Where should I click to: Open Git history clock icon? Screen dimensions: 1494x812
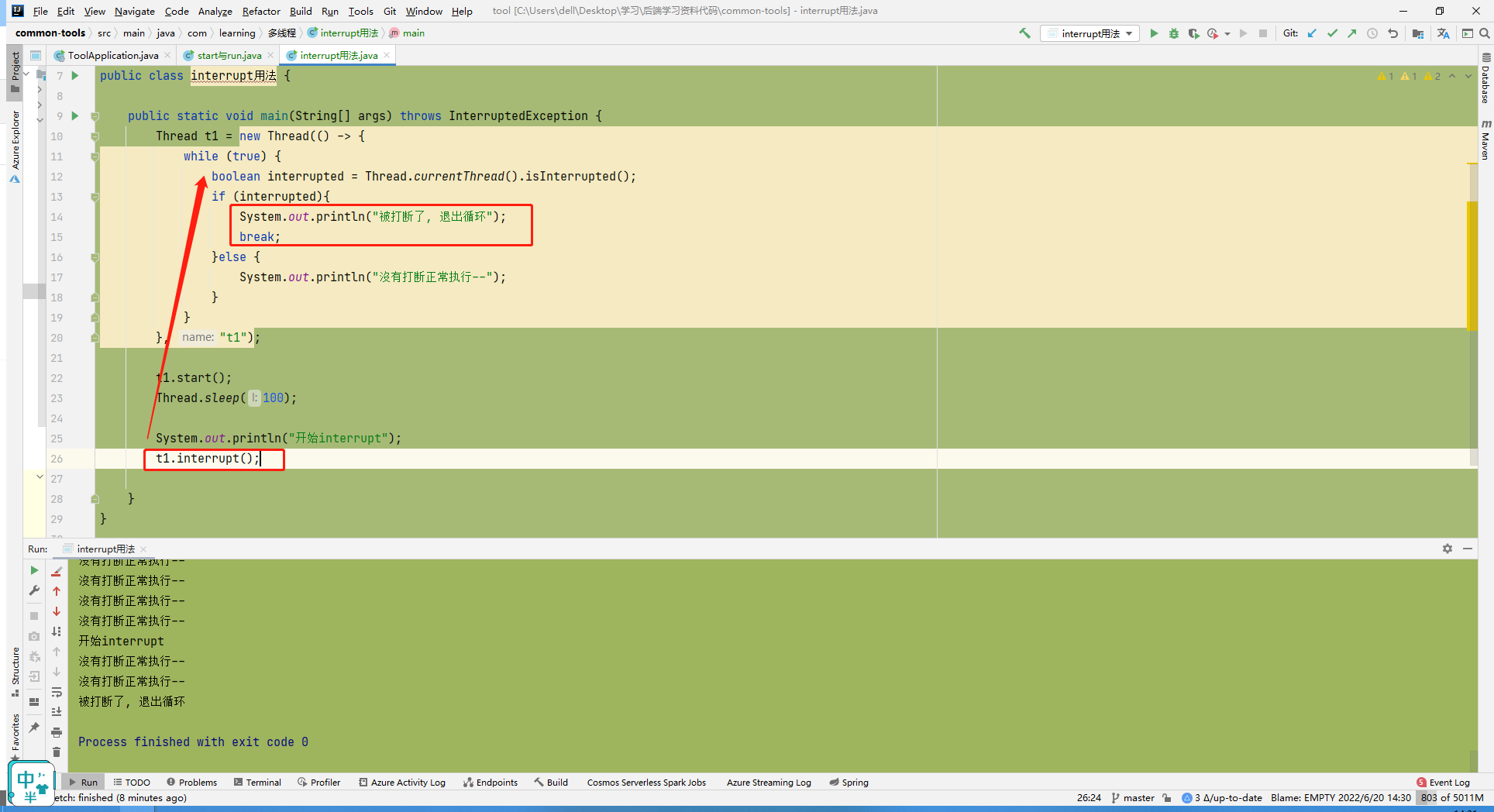coord(1372,33)
